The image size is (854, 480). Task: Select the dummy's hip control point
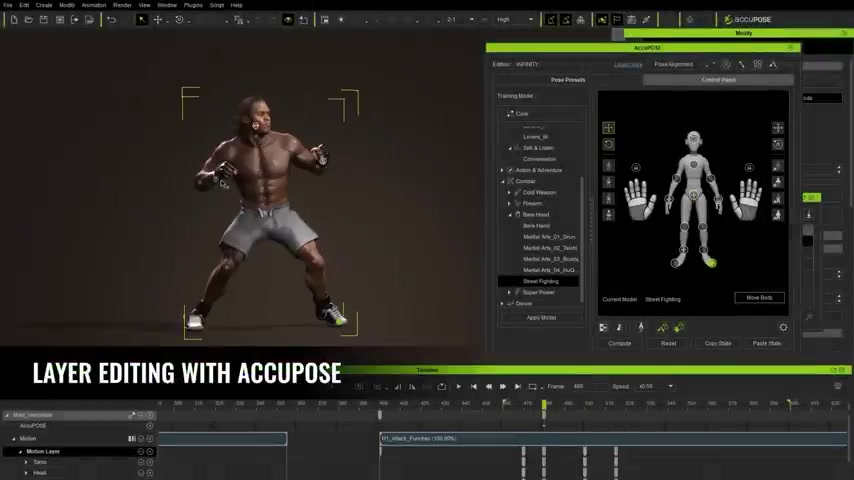693,195
